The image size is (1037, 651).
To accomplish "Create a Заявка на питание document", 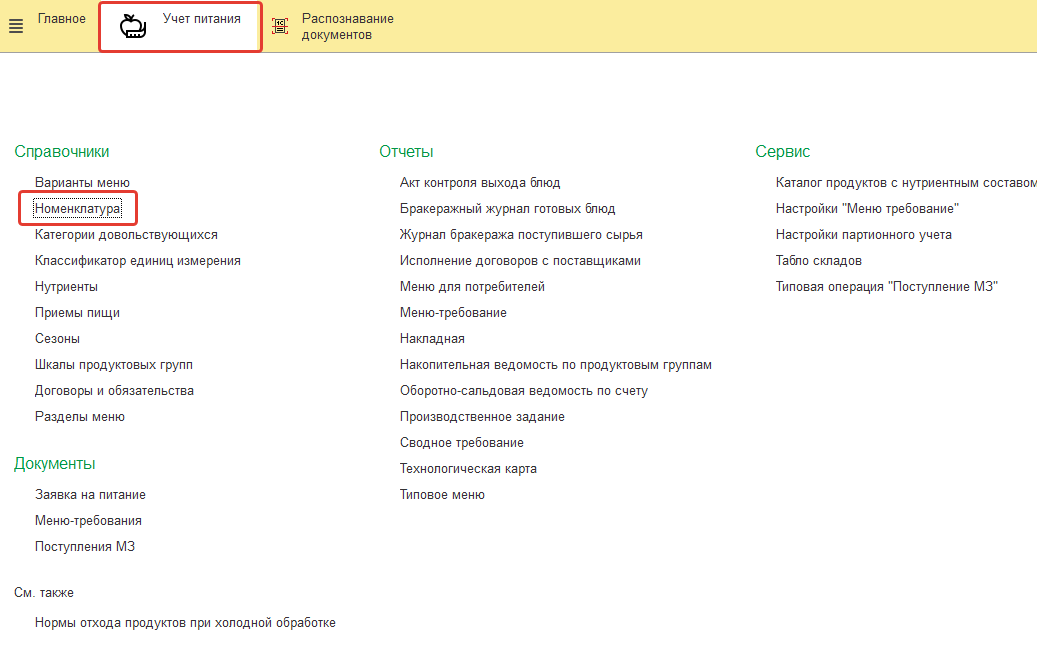I will coord(90,495).
